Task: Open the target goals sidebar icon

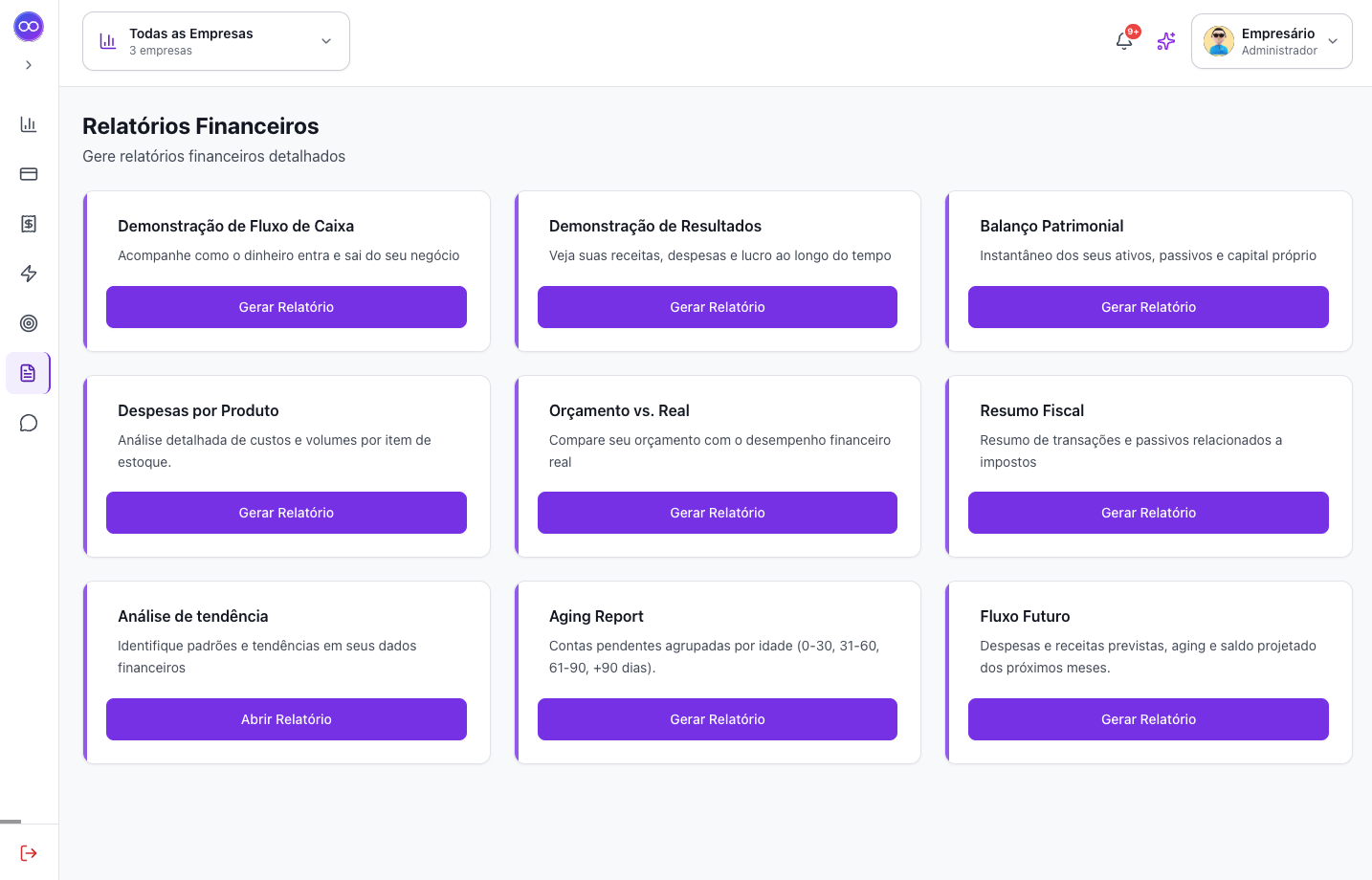Action: [29, 323]
